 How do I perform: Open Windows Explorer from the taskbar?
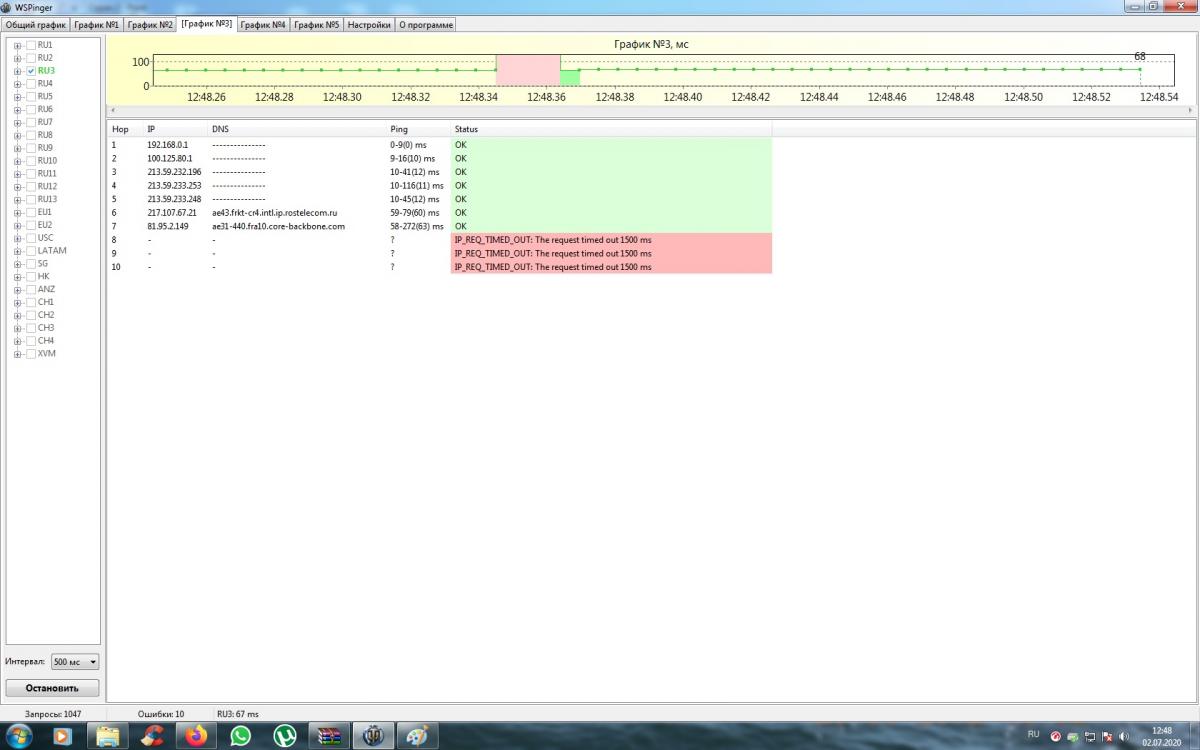pos(108,736)
